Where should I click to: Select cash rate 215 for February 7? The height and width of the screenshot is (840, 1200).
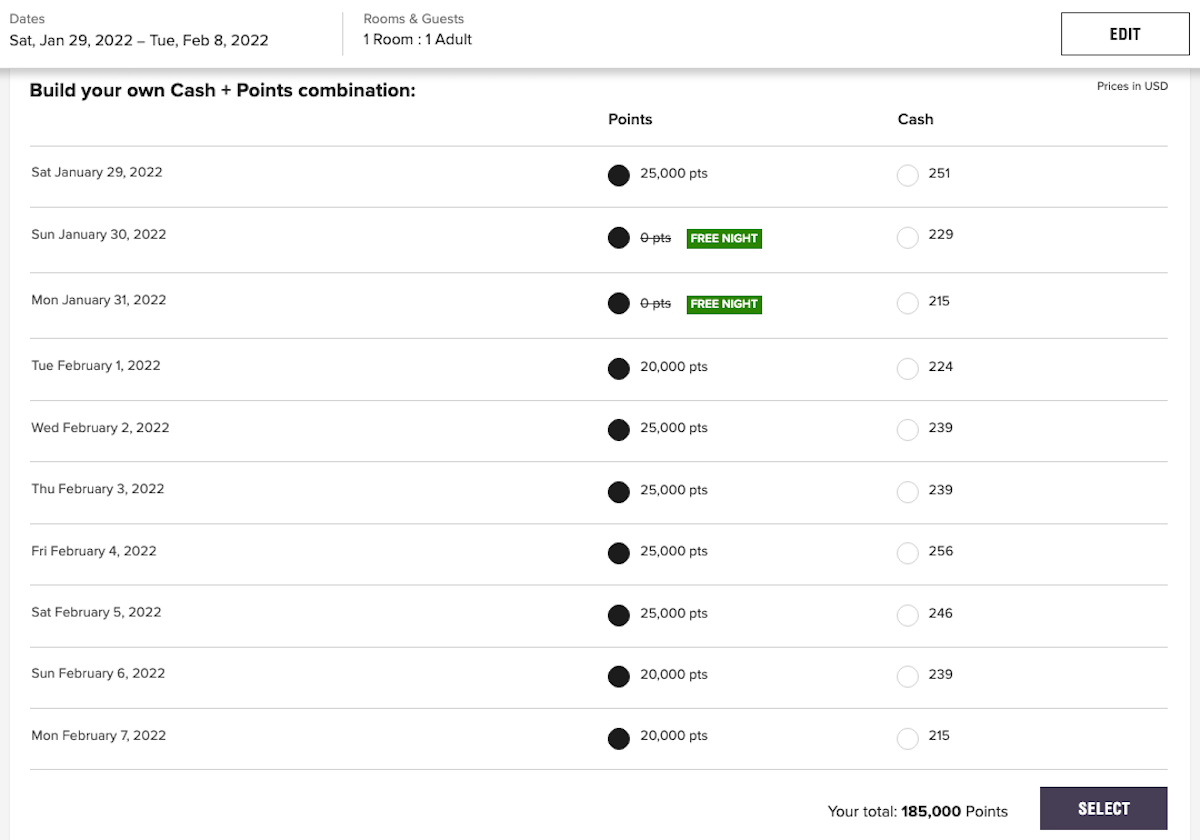click(x=907, y=738)
